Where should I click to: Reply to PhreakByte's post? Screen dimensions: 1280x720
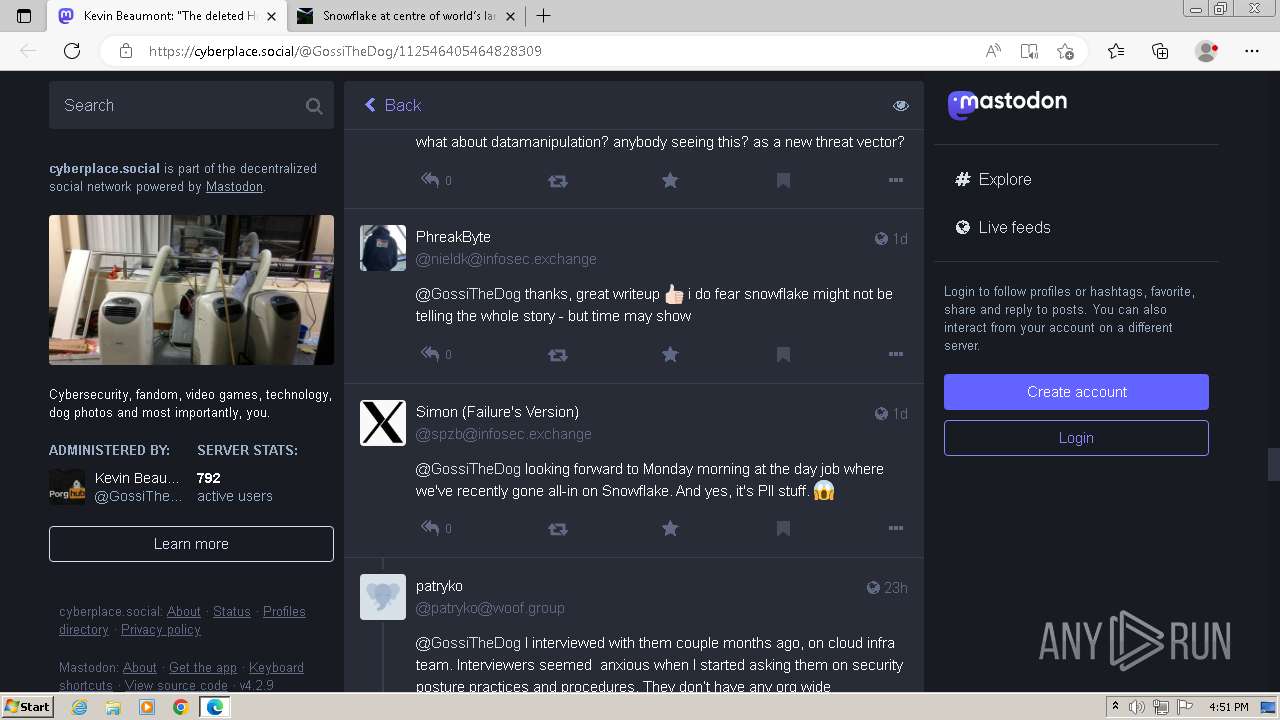pos(430,354)
